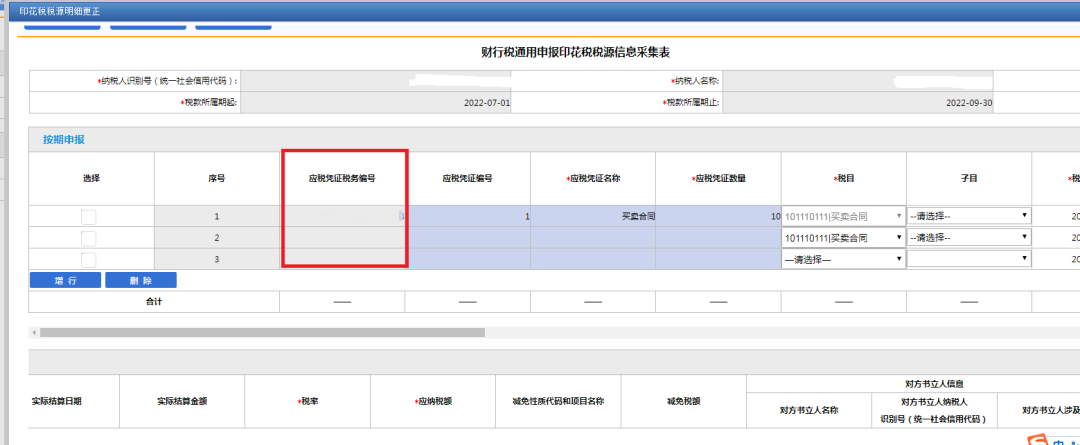Click the sequence number 1 cell

tap(217, 216)
